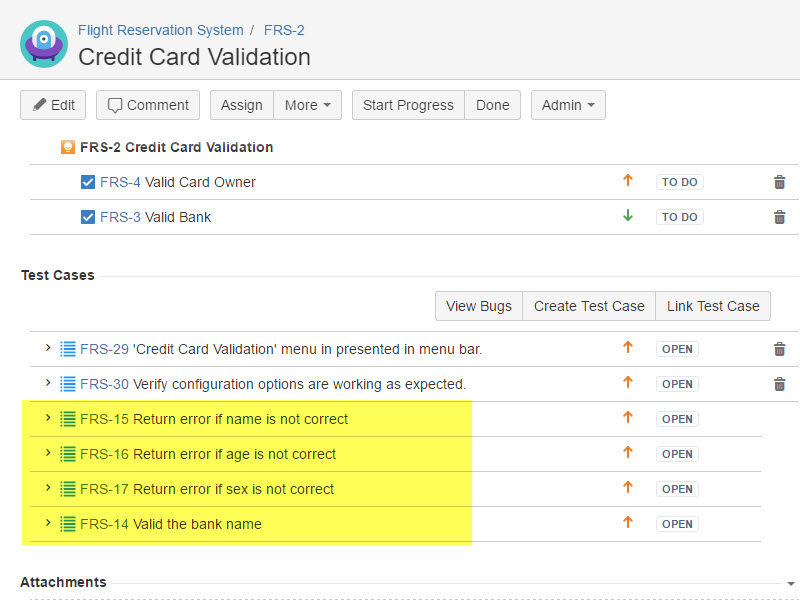800x600 pixels.
Task: Remove test case FRS-29 using trash icon
Action: pyautogui.click(x=779, y=349)
